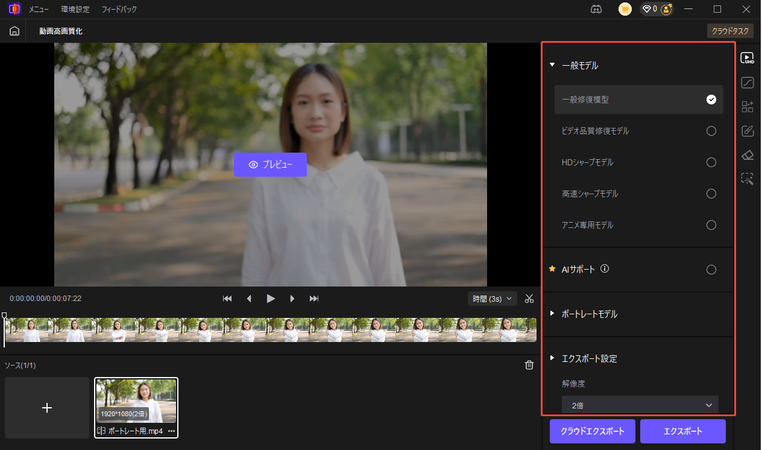Enable the AIサポート radio option

point(711,270)
